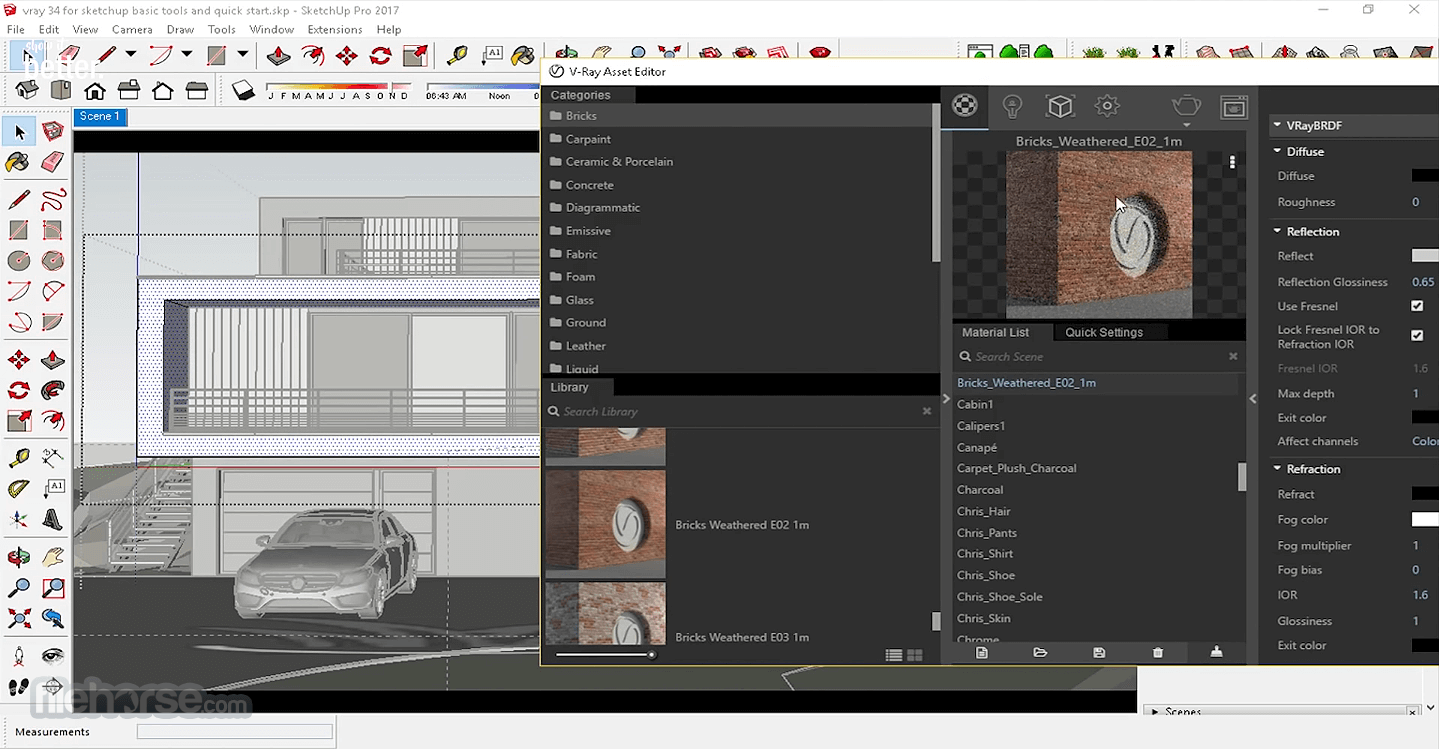Screen dimensions: 1439x749
Task: Import material with the open folder icon
Action: click(1040, 653)
